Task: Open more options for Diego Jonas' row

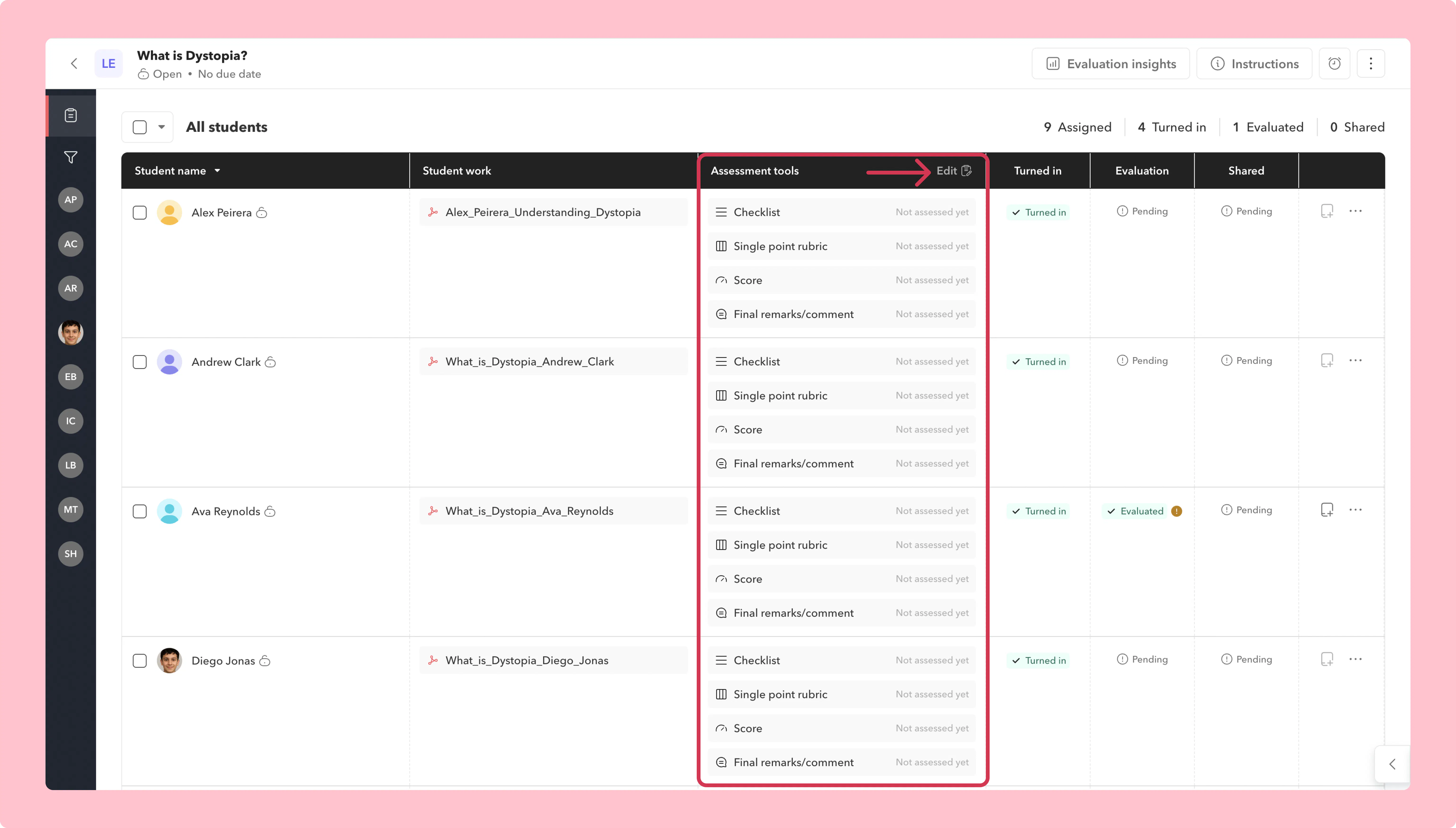Action: pos(1356,660)
